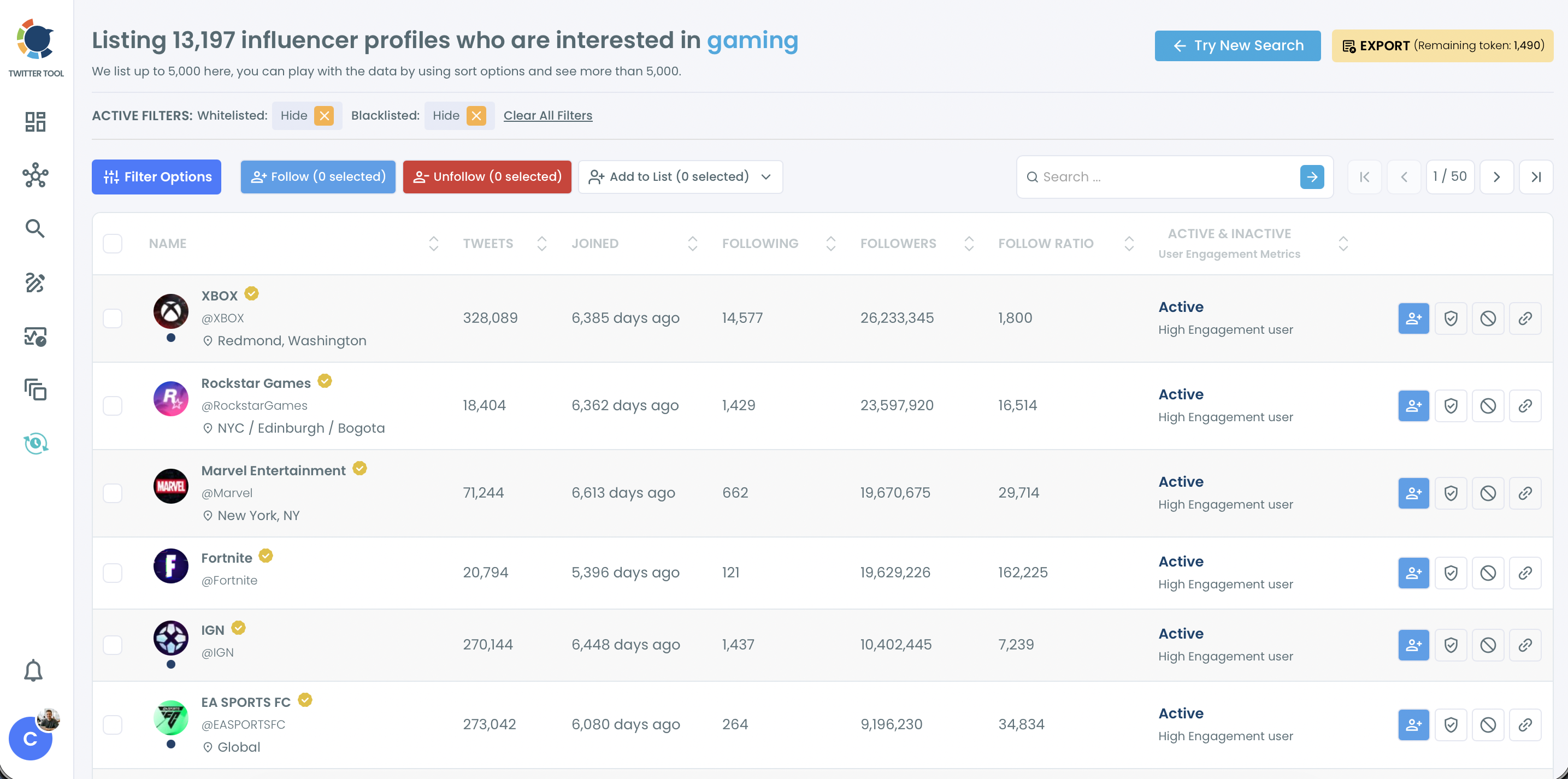Sort by Active & Inactive column arrows
This screenshot has width=1568, height=779.
pos(1343,244)
